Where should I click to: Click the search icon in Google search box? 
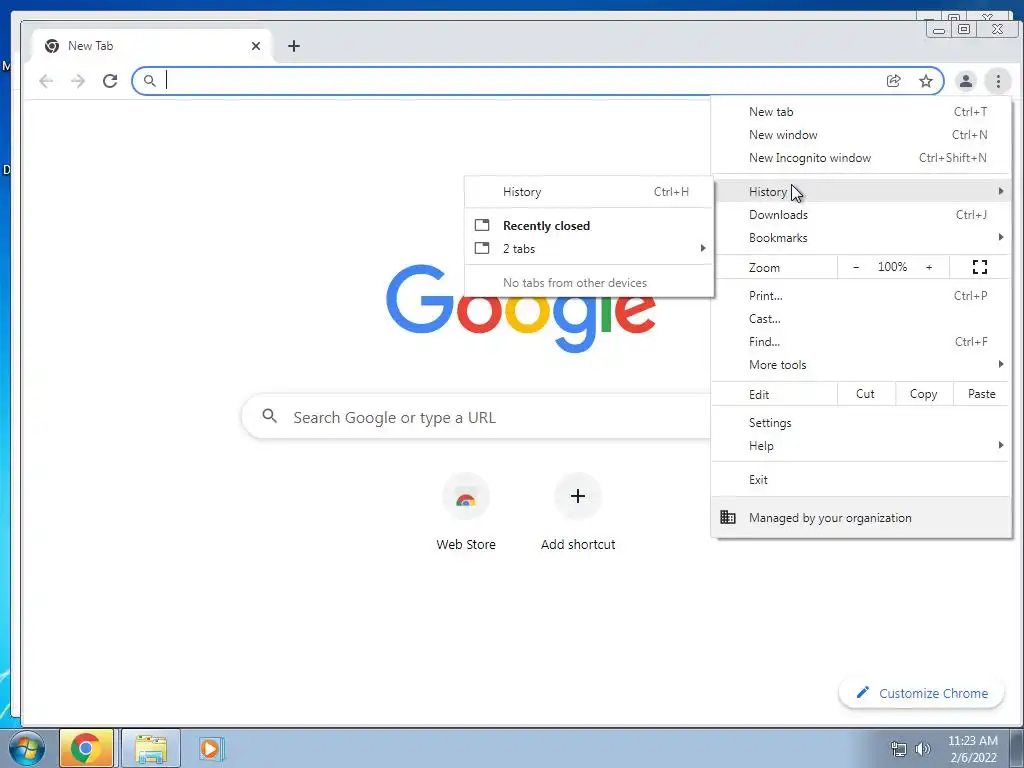269,415
